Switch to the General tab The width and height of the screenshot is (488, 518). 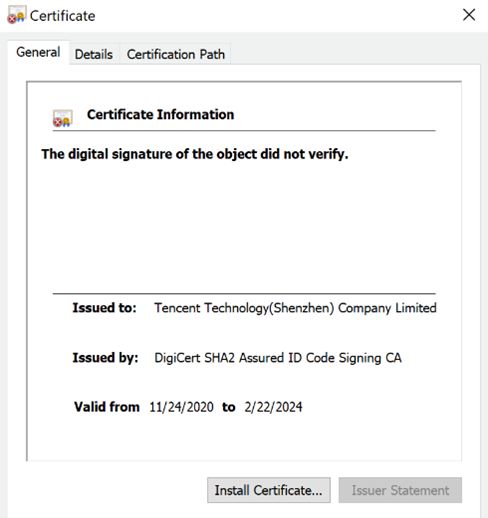[x=38, y=52]
